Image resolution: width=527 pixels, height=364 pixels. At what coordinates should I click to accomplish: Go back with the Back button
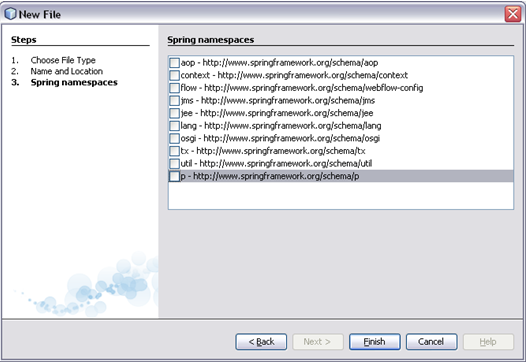(x=261, y=342)
